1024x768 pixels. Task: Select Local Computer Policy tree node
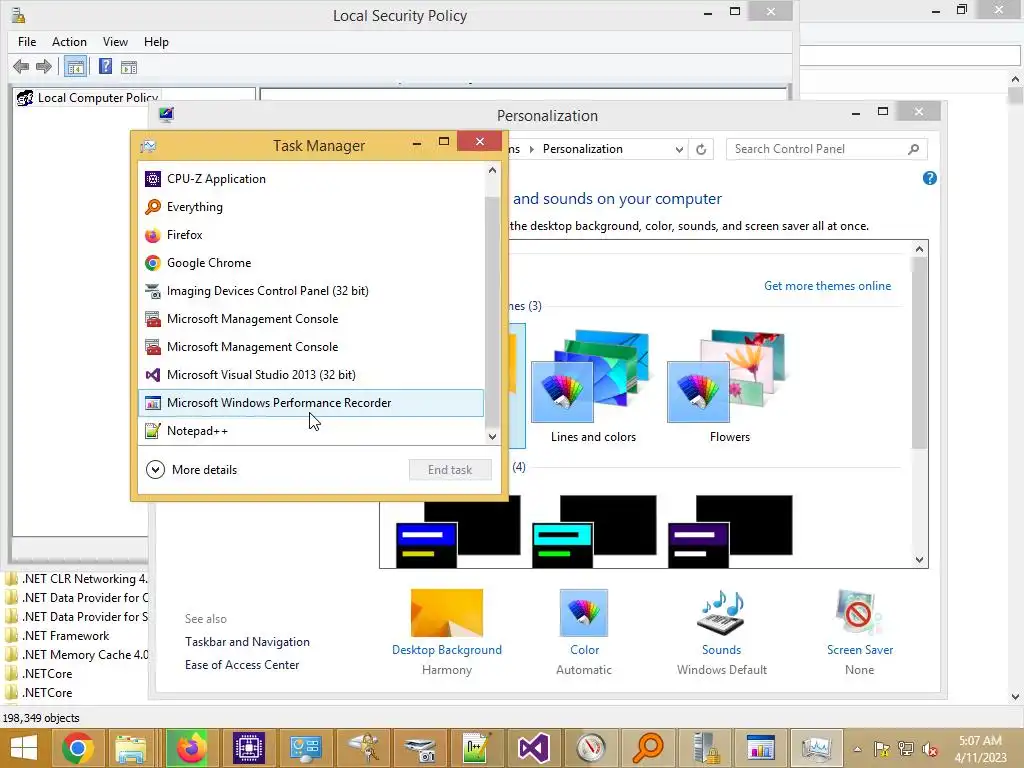click(88, 98)
